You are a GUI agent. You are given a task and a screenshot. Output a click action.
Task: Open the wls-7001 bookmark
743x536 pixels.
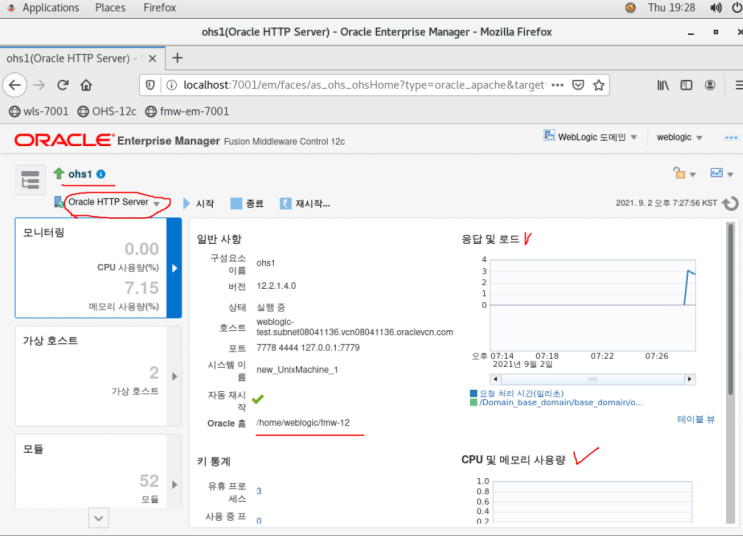click(x=39, y=111)
